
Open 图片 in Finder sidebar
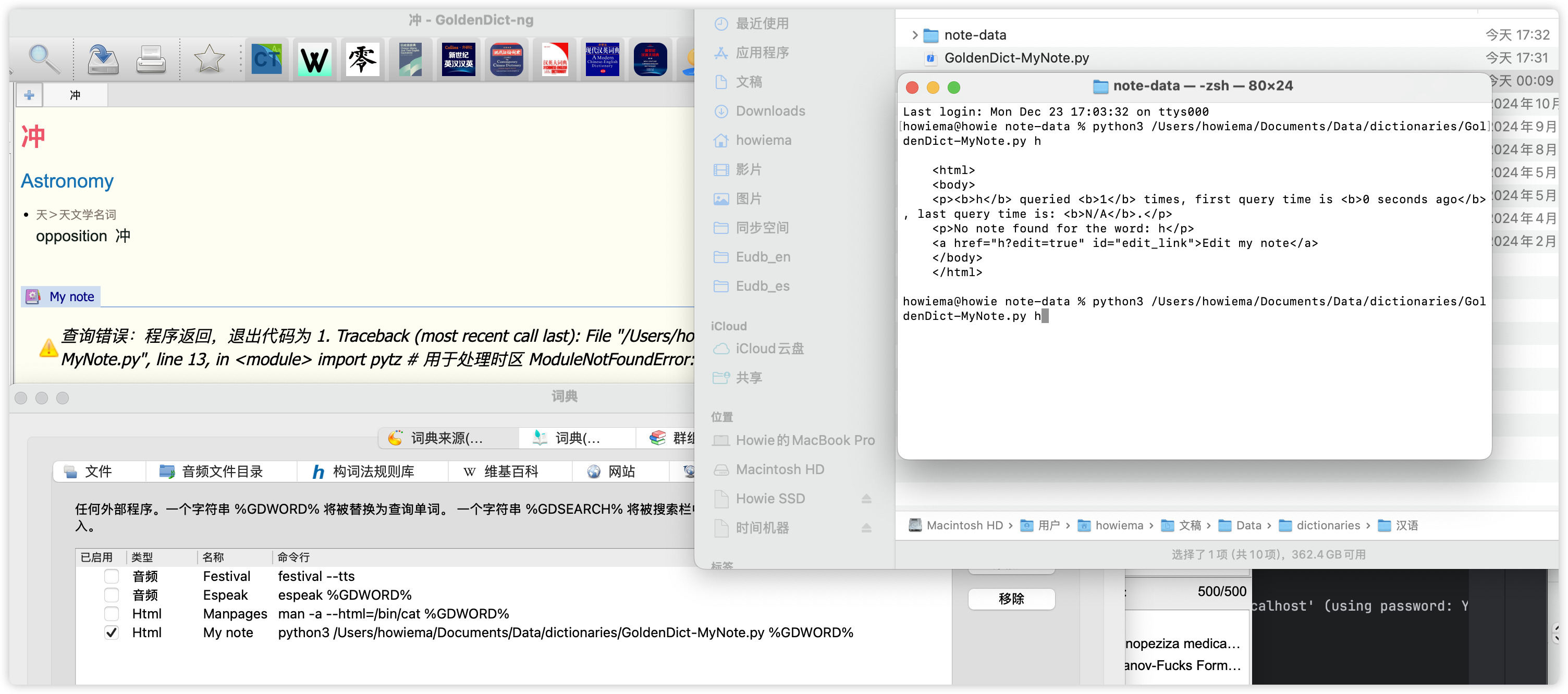(748, 199)
